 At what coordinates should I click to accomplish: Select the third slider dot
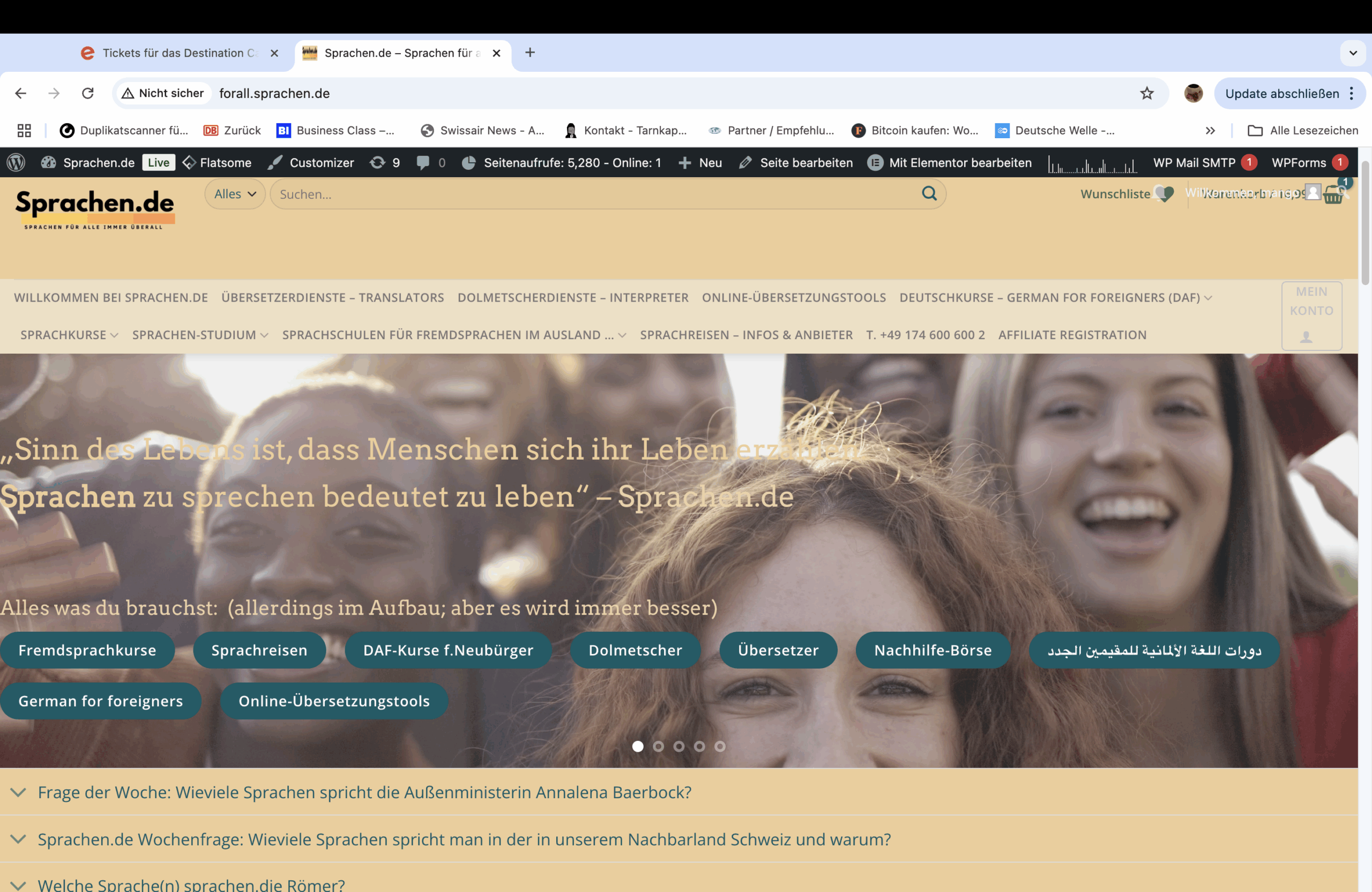[x=678, y=746]
